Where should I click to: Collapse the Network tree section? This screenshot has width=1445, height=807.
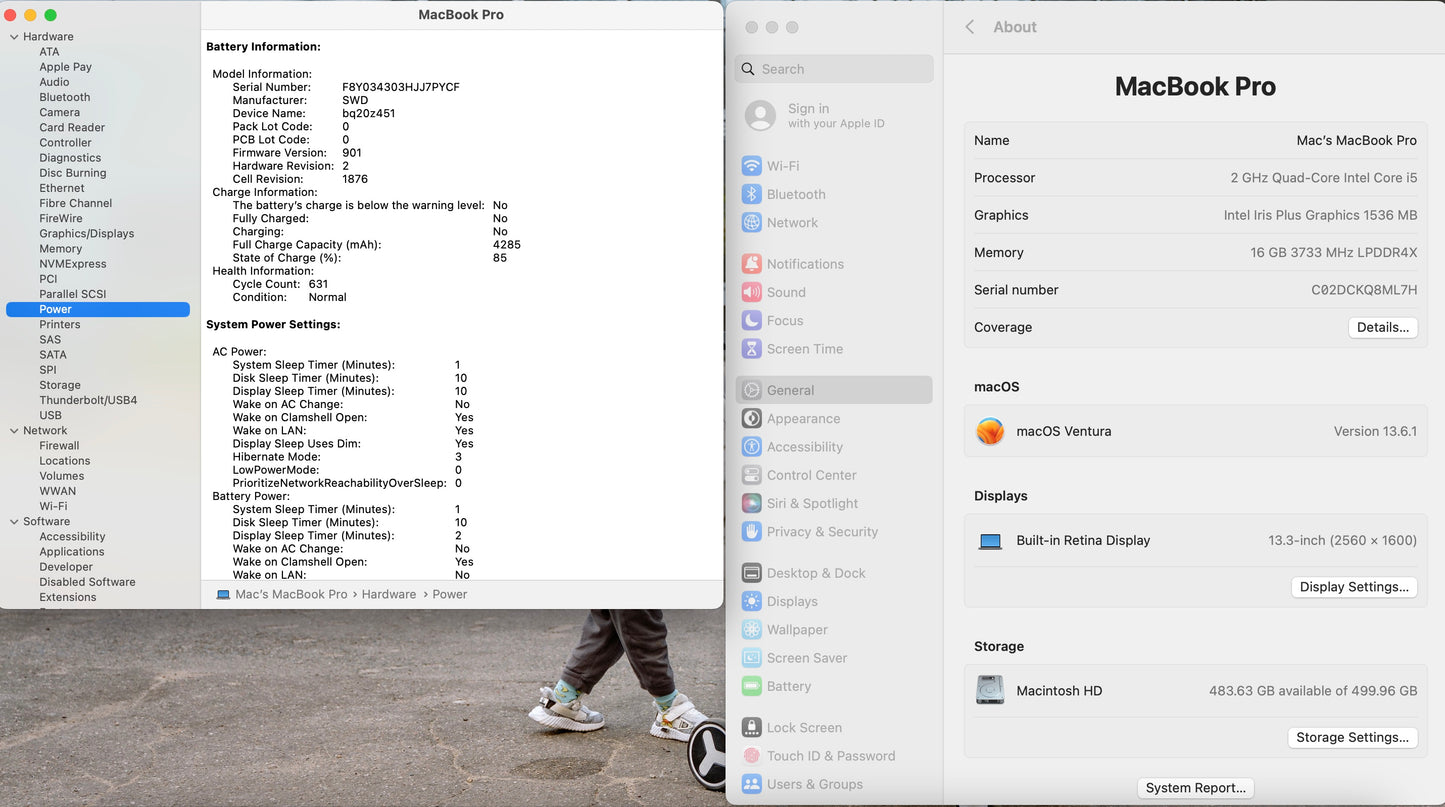pyautogui.click(x=14, y=431)
